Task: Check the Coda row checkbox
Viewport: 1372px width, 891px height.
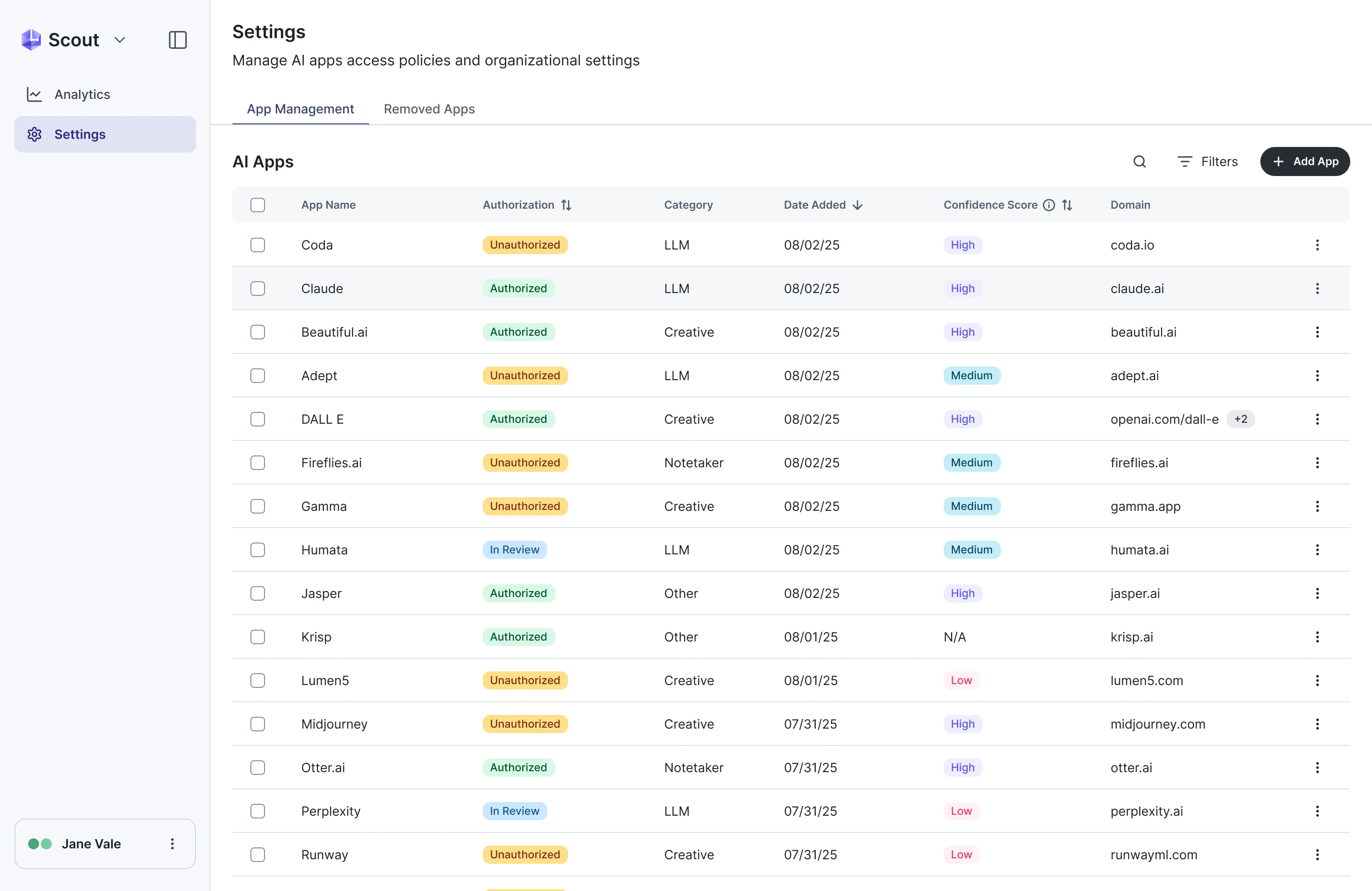Action: click(x=258, y=245)
